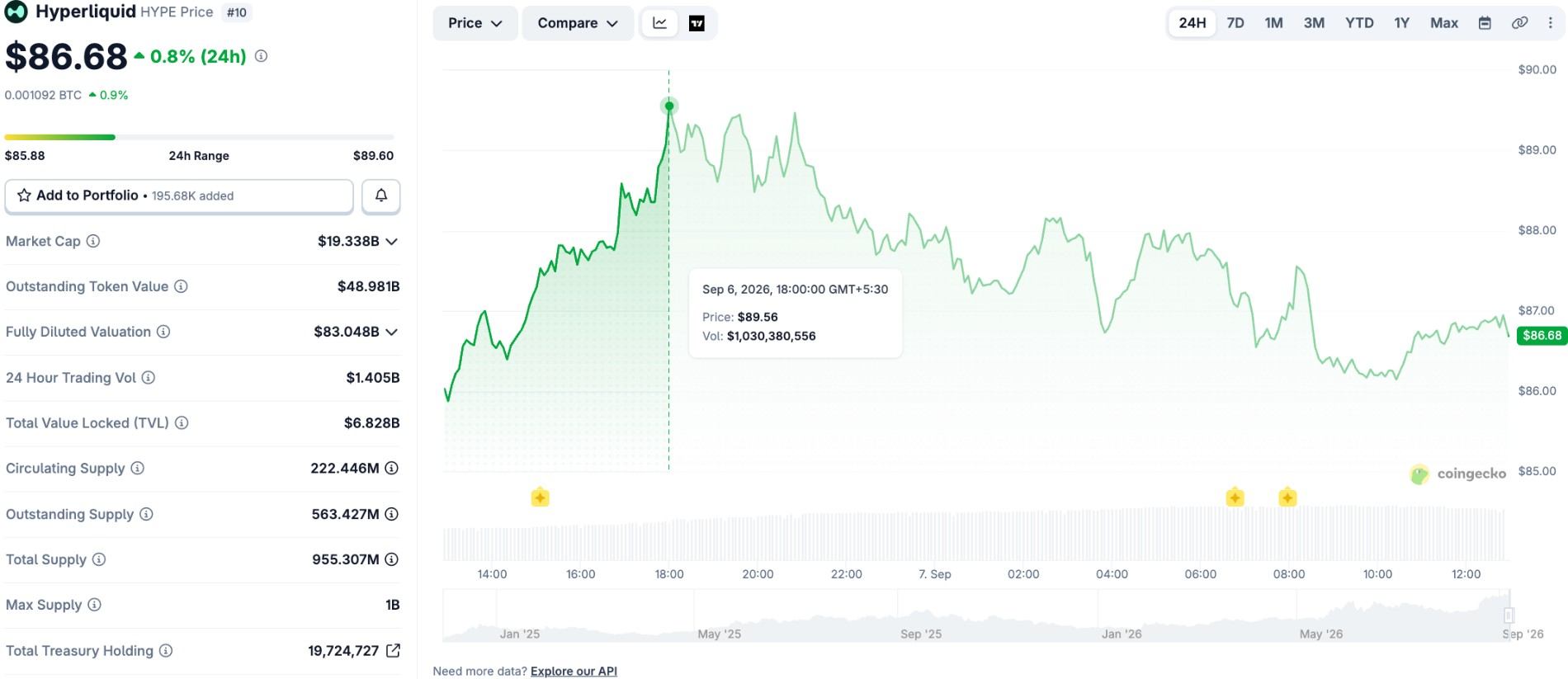This screenshot has height=679, width=1568.
Task: Click the $89.60 range high value
Action: click(373, 155)
